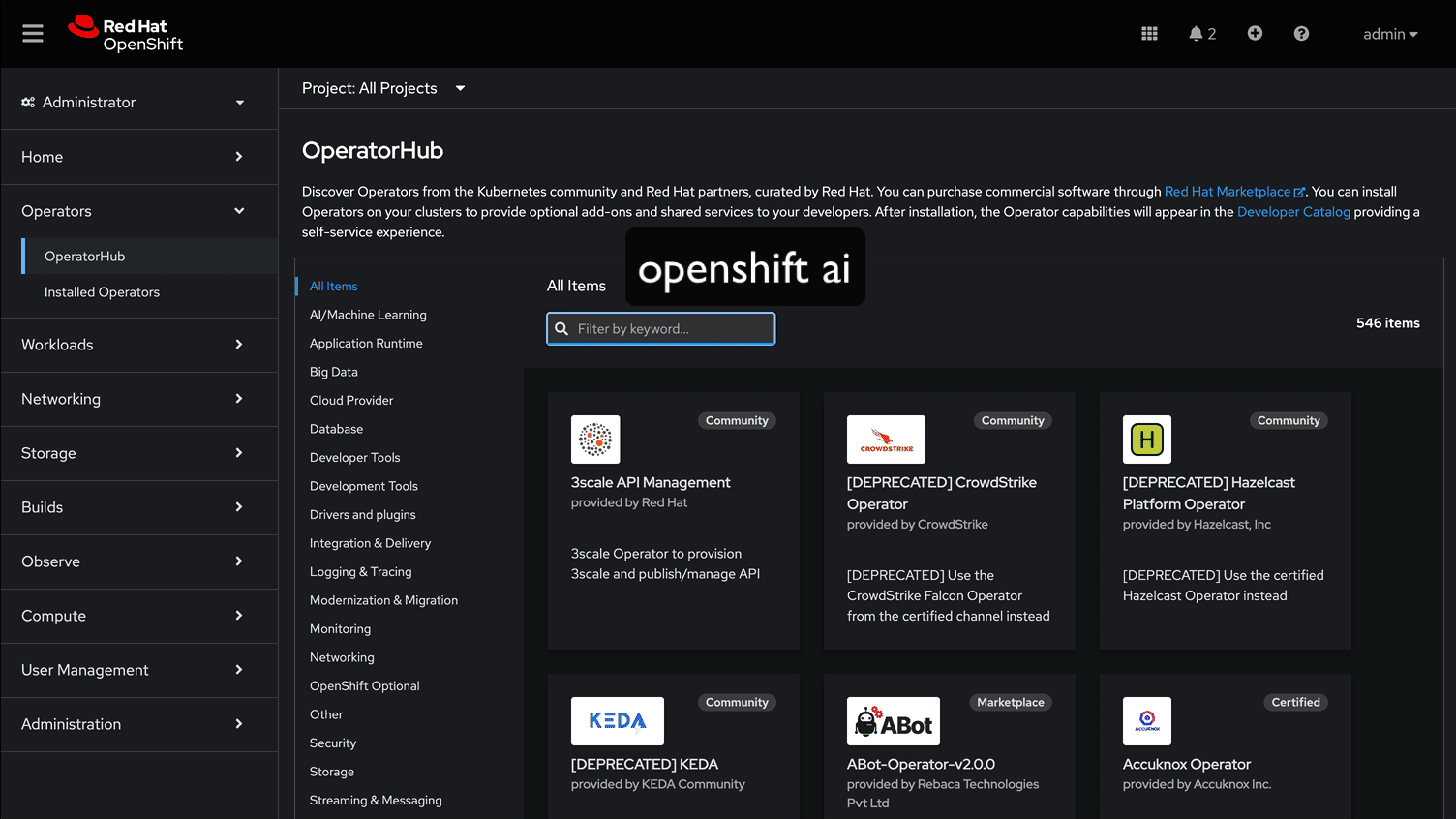The image size is (1456, 819).
Task: Select OperatorHub in the sidebar
Action: [x=149, y=257]
